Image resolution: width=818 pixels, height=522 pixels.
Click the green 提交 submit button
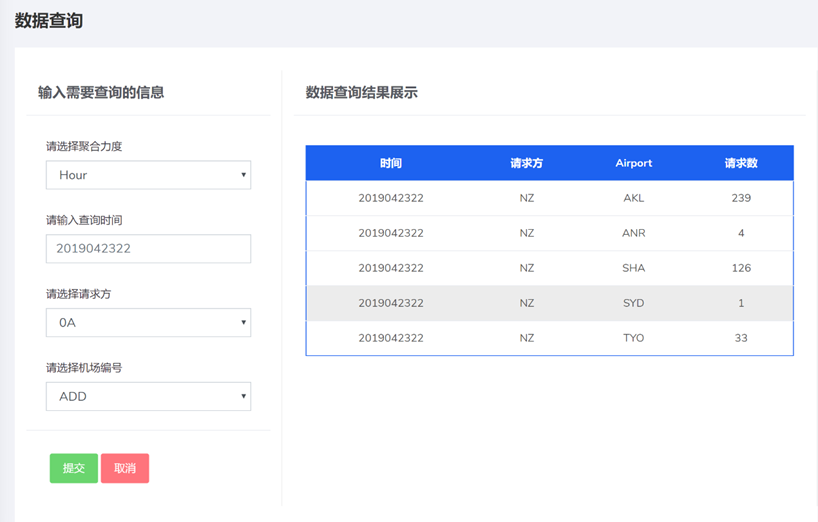pos(74,468)
